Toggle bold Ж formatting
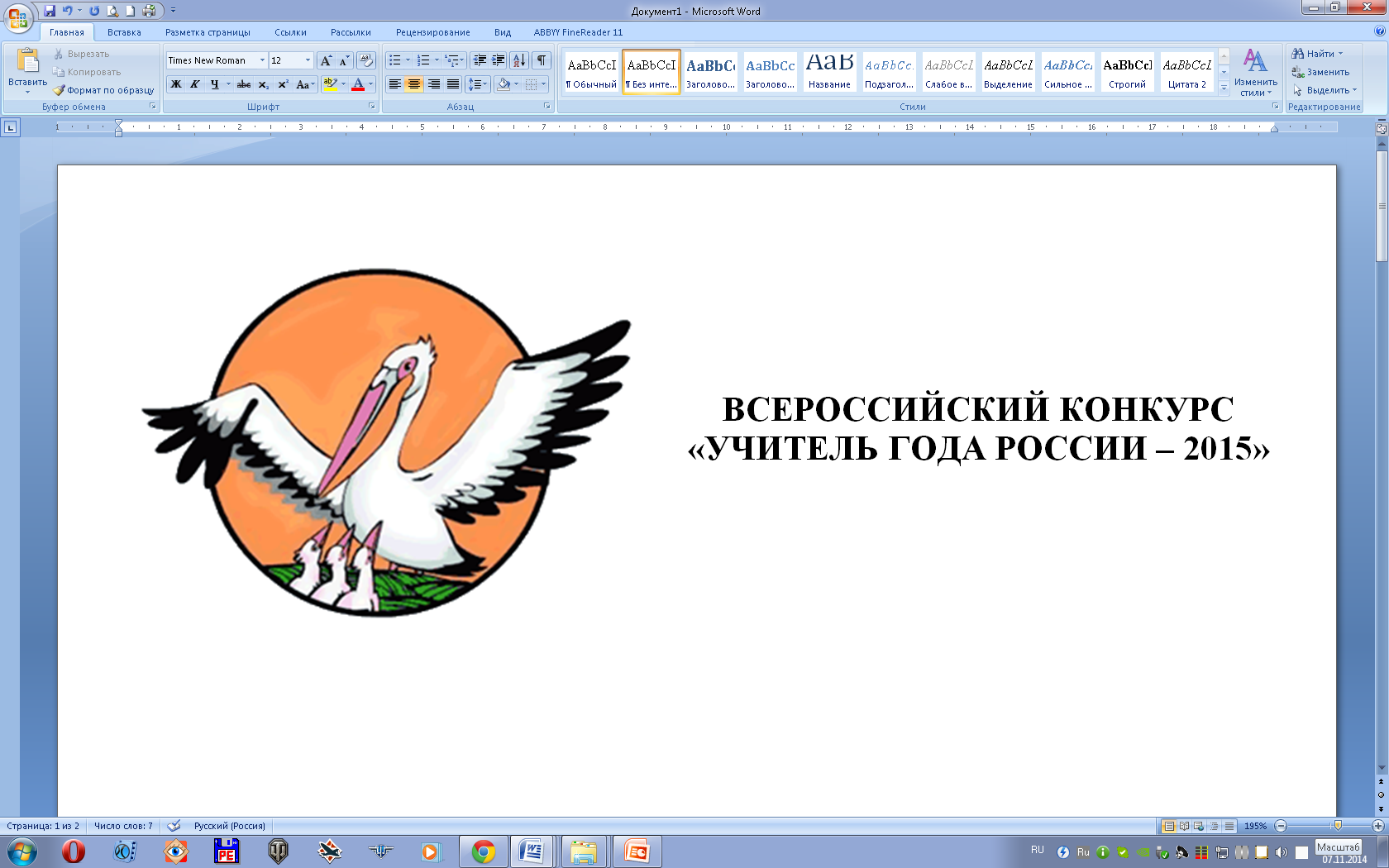Image resolution: width=1389 pixels, height=868 pixels. point(176,84)
